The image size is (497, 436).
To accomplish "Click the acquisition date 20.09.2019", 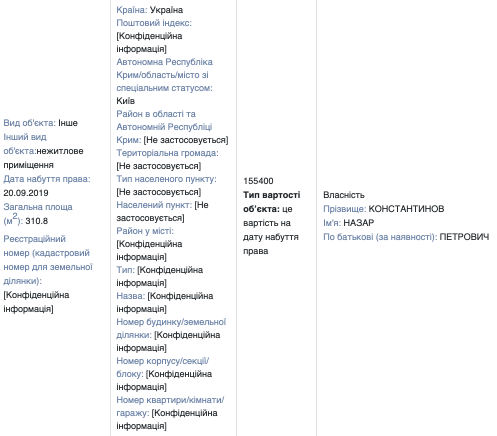I will pyautogui.click(x=26, y=193).
